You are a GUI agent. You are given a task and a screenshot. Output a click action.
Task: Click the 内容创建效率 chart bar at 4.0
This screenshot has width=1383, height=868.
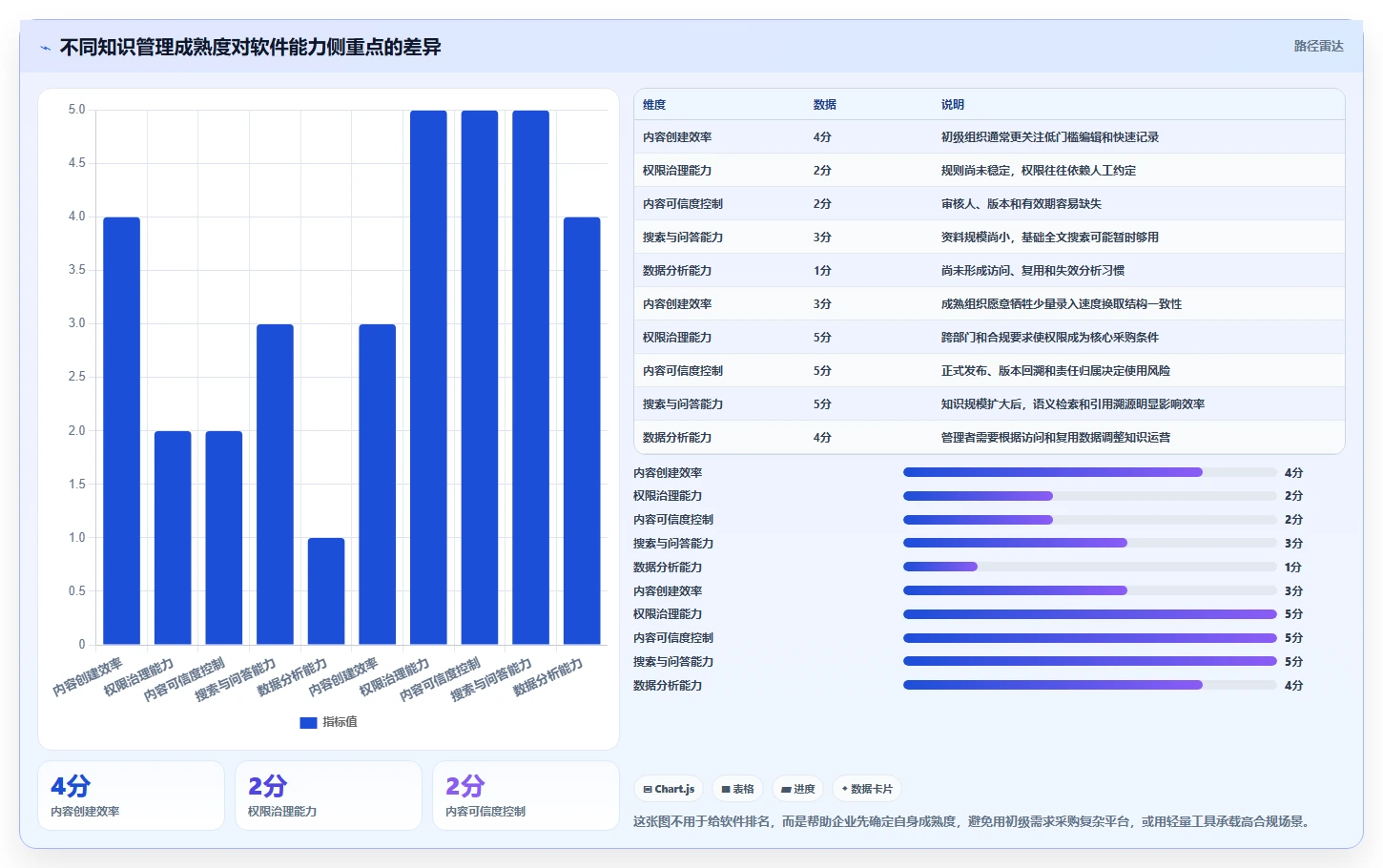(121, 431)
